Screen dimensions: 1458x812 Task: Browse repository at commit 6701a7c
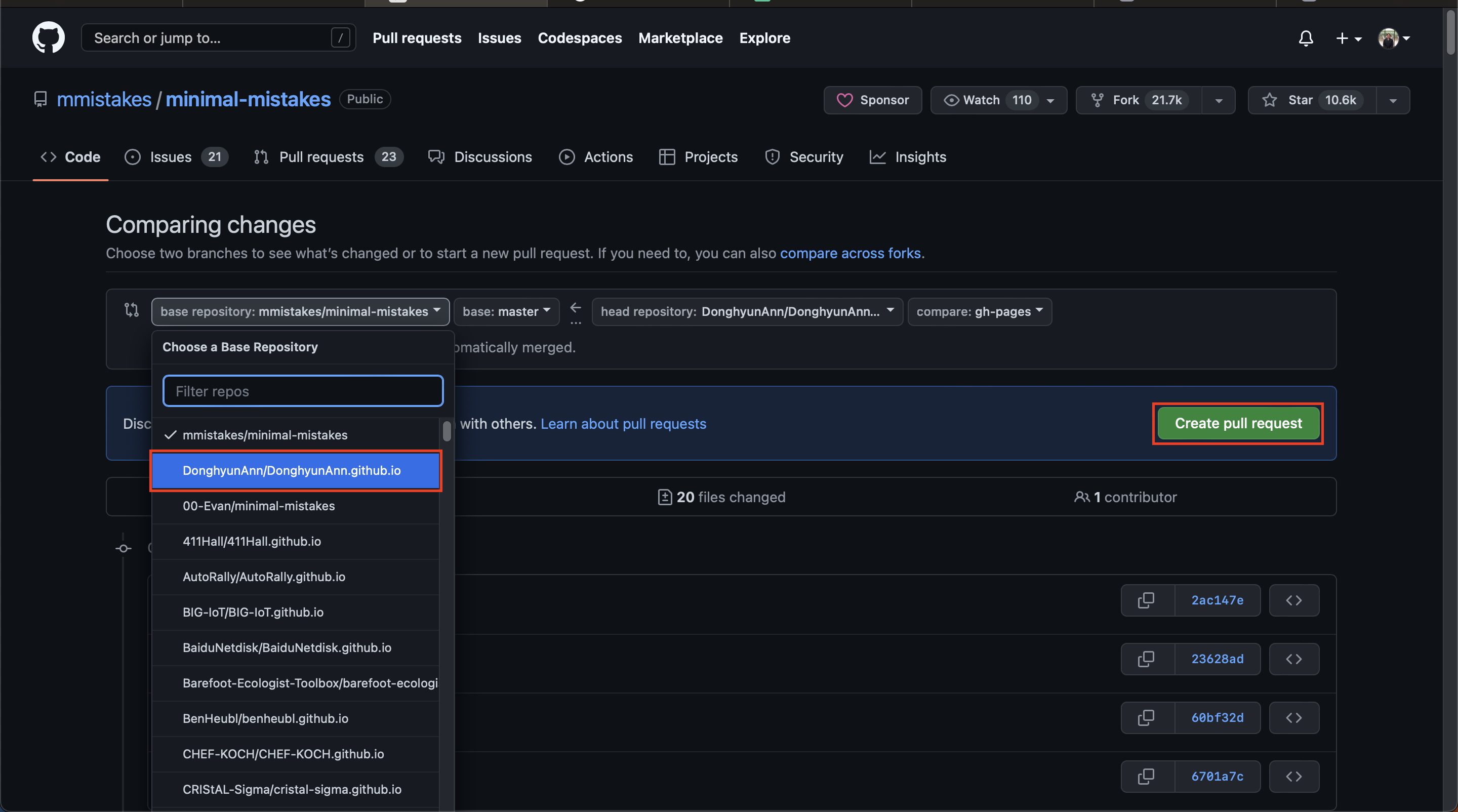tap(1294, 777)
